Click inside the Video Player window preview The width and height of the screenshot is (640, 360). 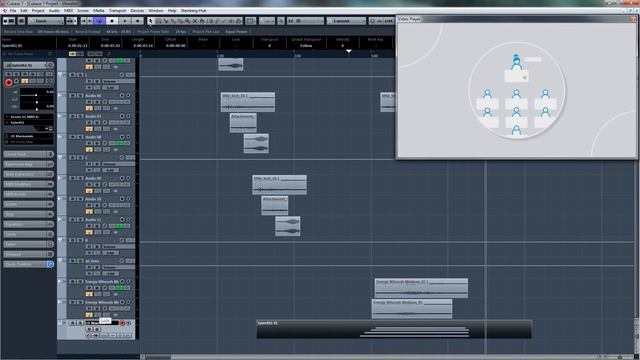click(x=517, y=90)
